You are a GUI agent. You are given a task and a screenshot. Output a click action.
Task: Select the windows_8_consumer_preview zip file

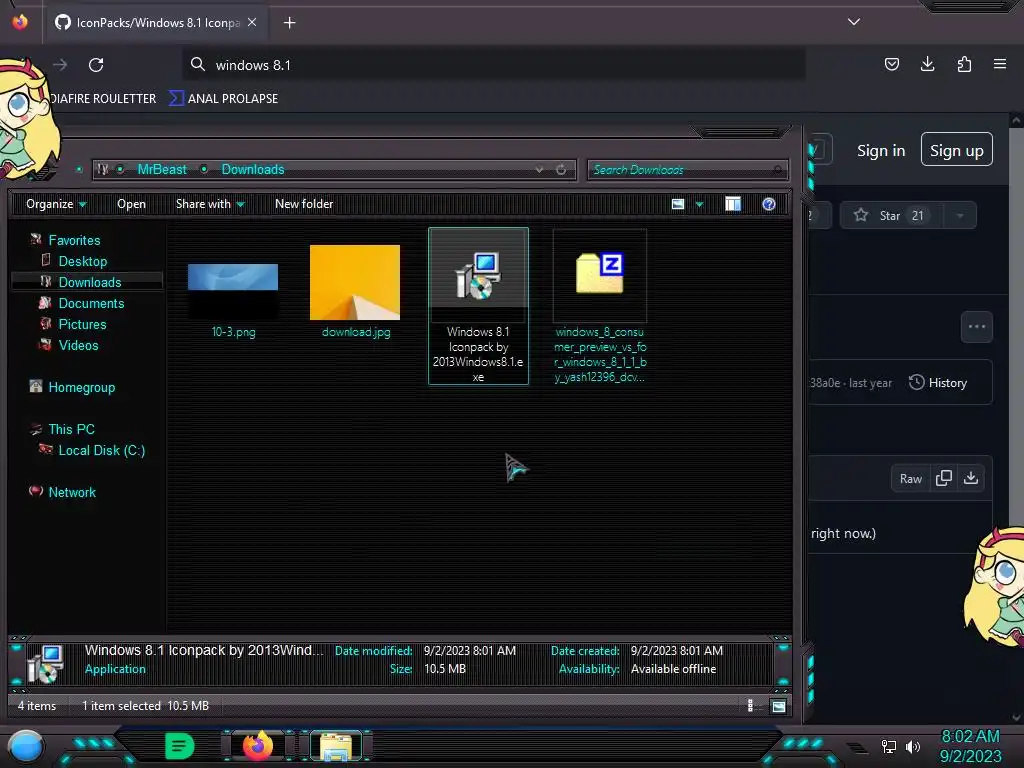600,306
